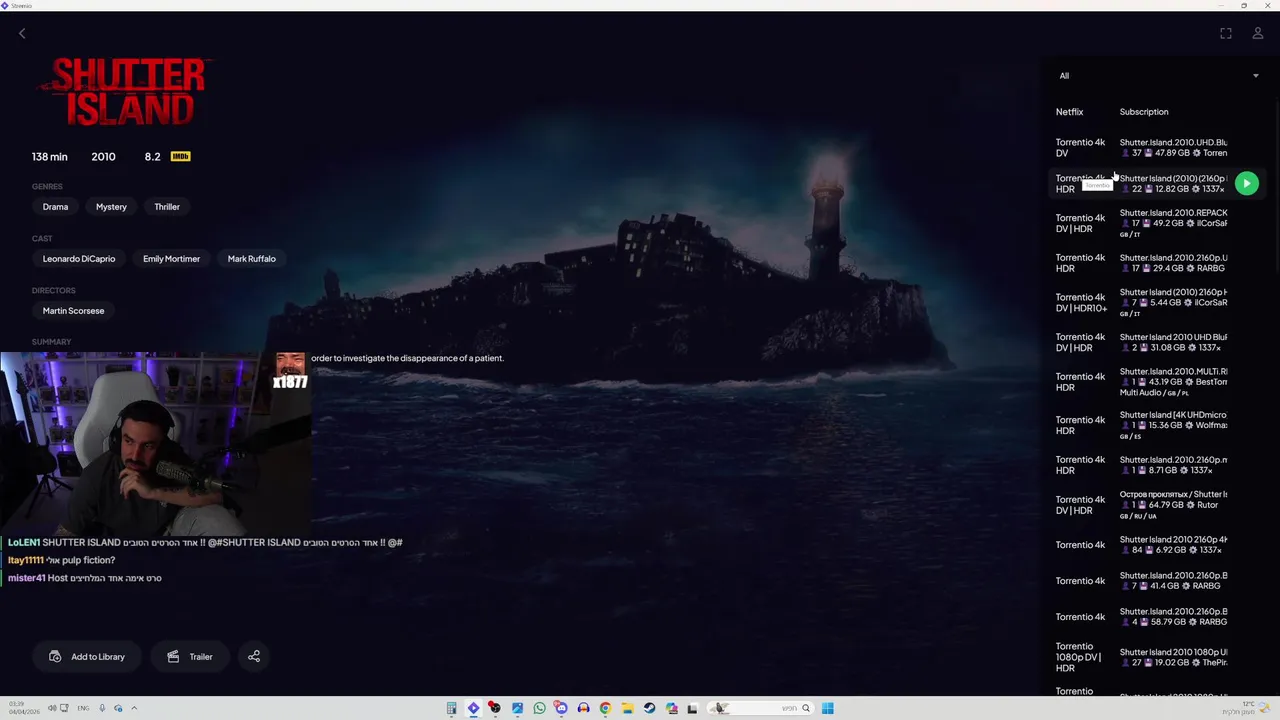Open the All addons filter dropdown

click(x=1158, y=76)
